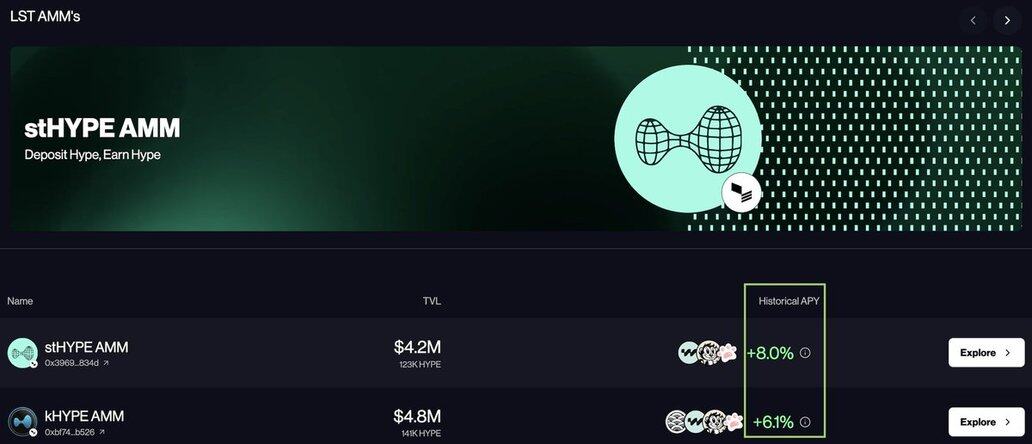Image resolution: width=1032 pixels, height=444 pixels.
Task: Show info for the +8.0% historical APY
Action: pos(805,353)
